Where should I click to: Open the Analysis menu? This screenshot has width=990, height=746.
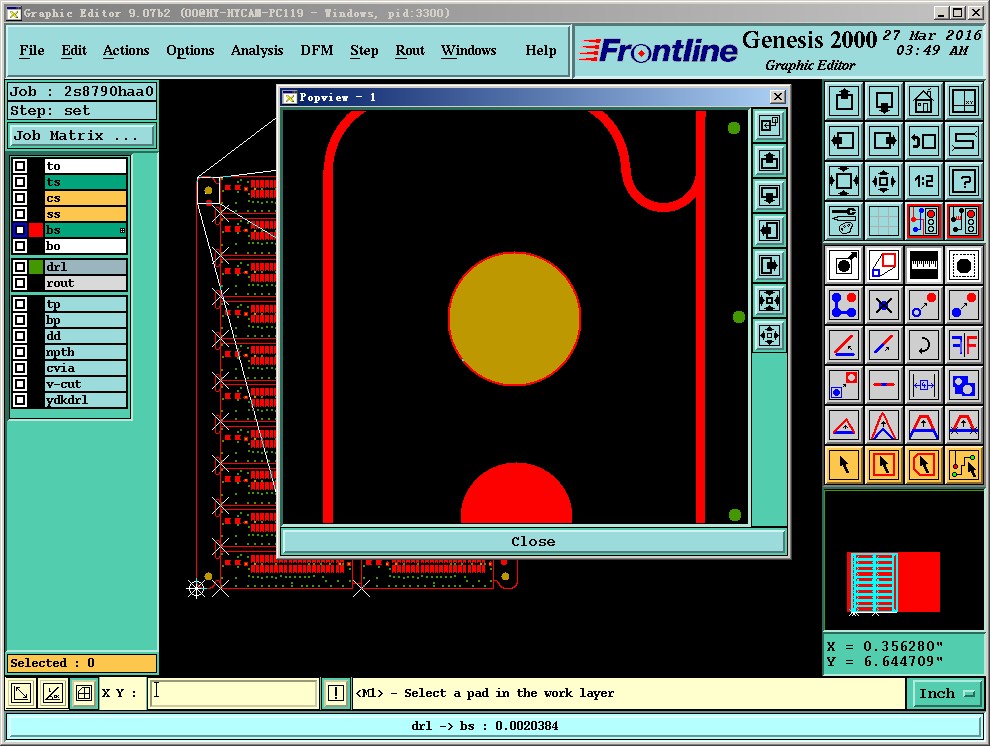pyautogui.click(x=257, y=50)
